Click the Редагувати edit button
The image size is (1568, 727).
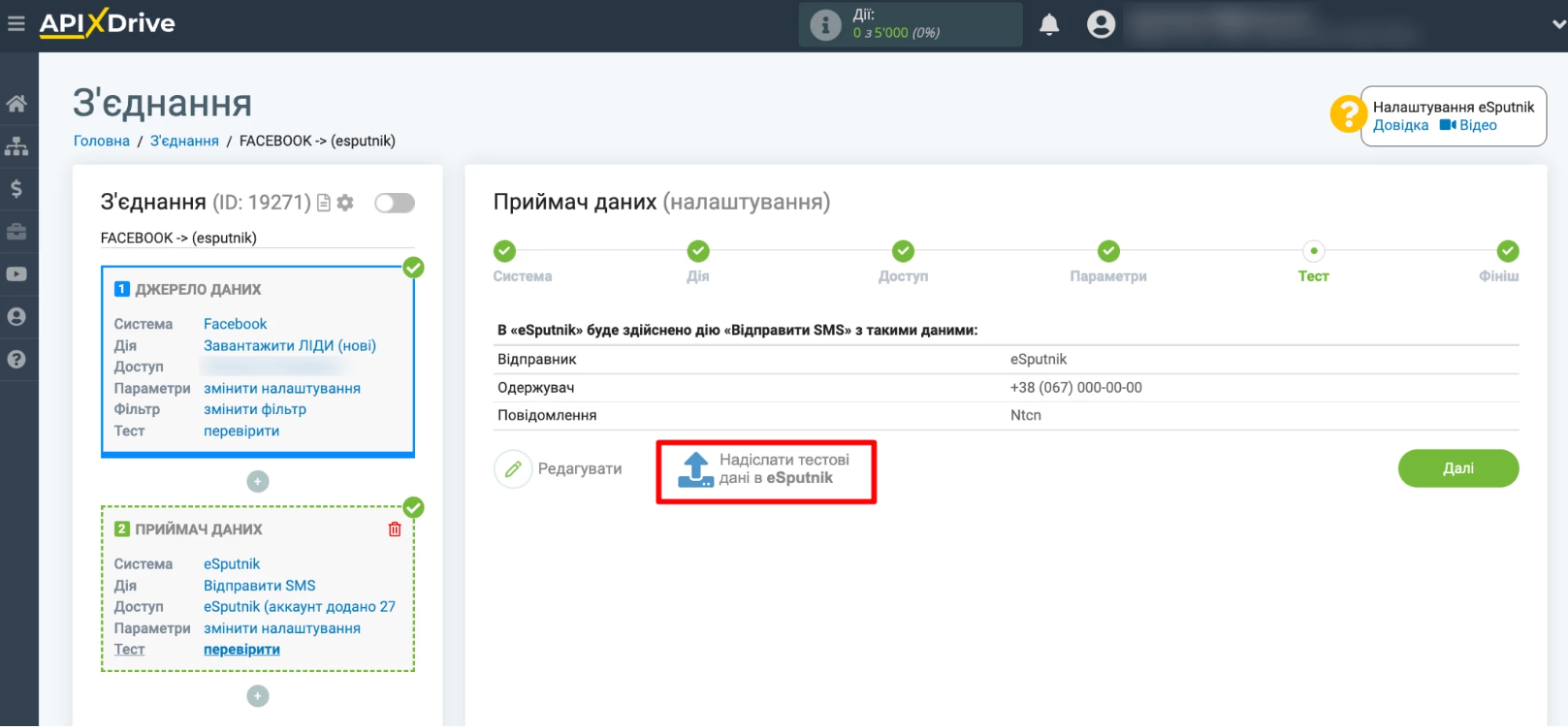[x=558, y=469]
